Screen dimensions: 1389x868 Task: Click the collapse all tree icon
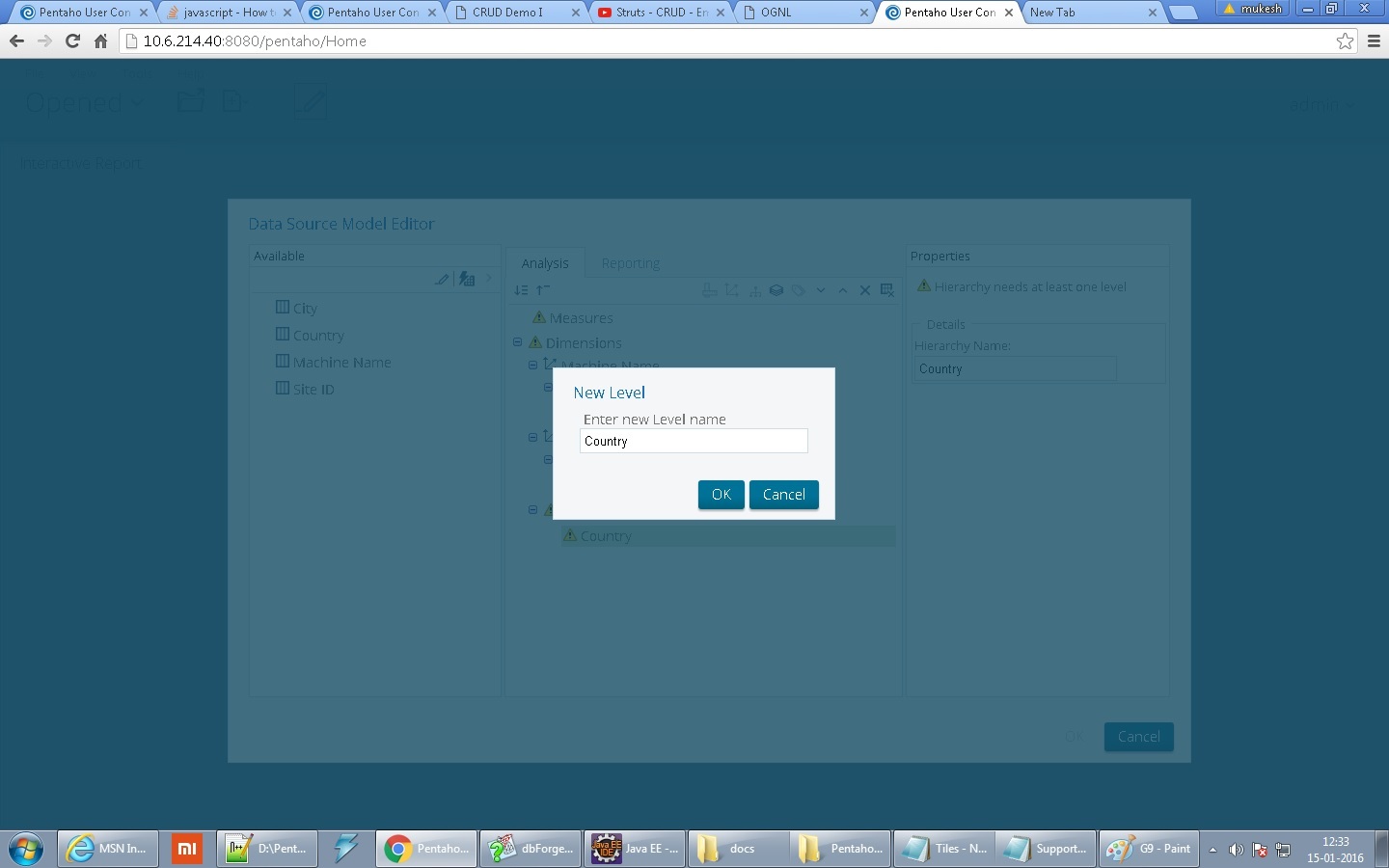543,290
